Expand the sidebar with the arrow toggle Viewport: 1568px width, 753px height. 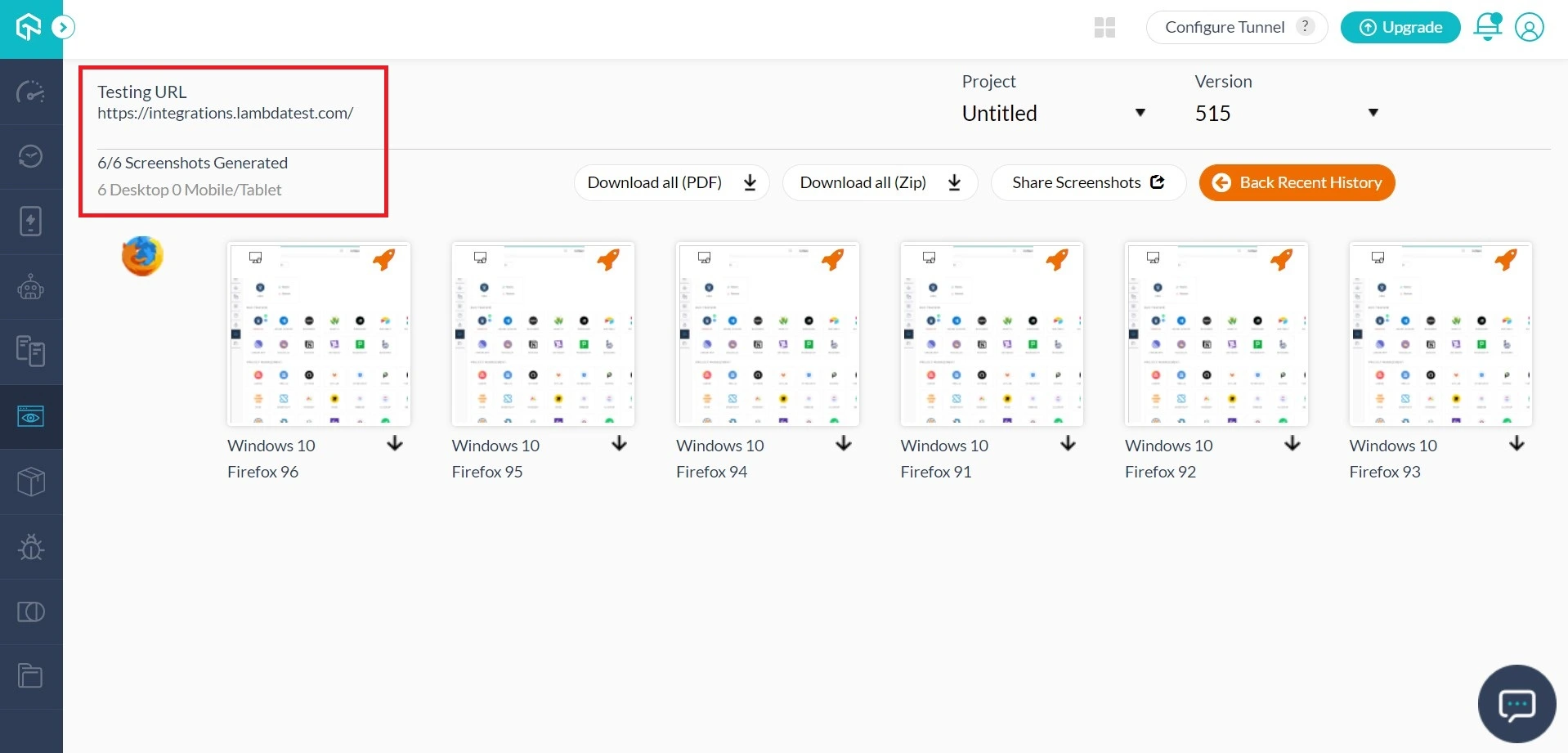(x=63, y=28)
